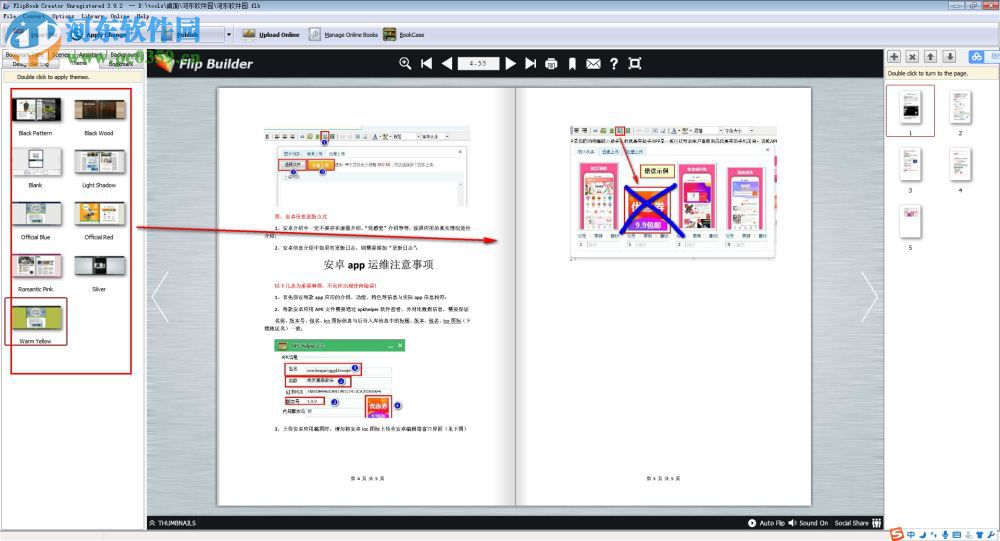Screen dimensions: 1000x541
Task: Click the print icon in viewer toolbar
Action: tap(552, 64)
